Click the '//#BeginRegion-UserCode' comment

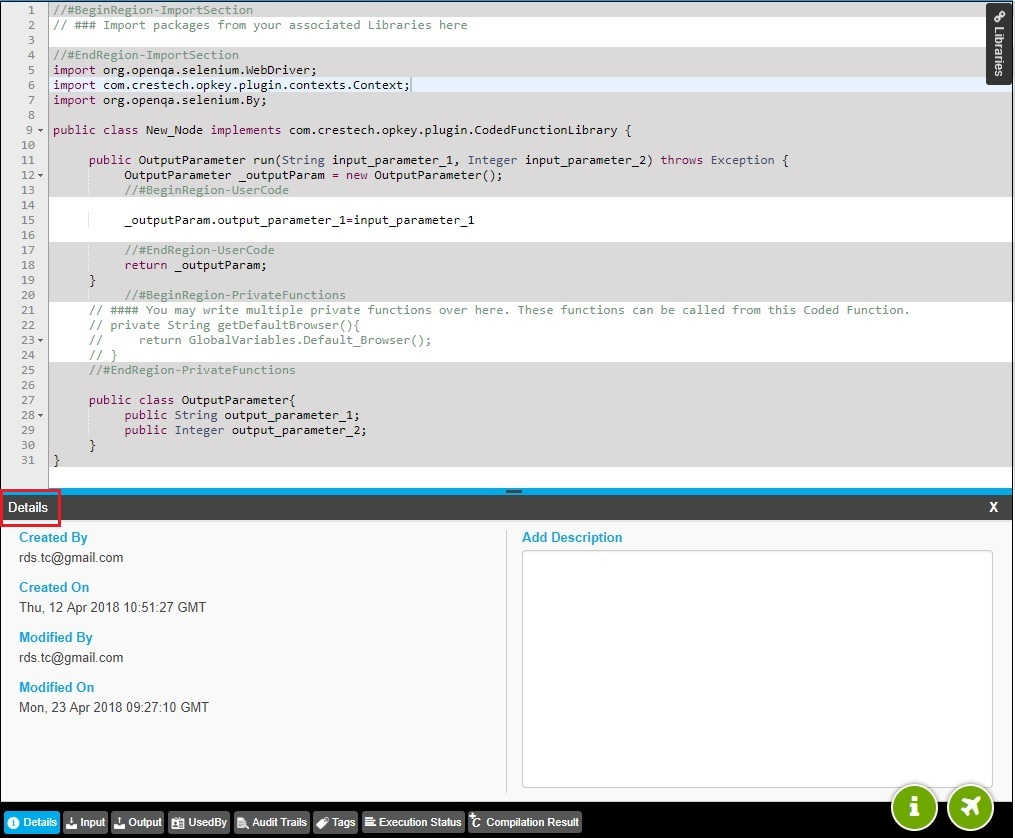[x=206, y=190]
